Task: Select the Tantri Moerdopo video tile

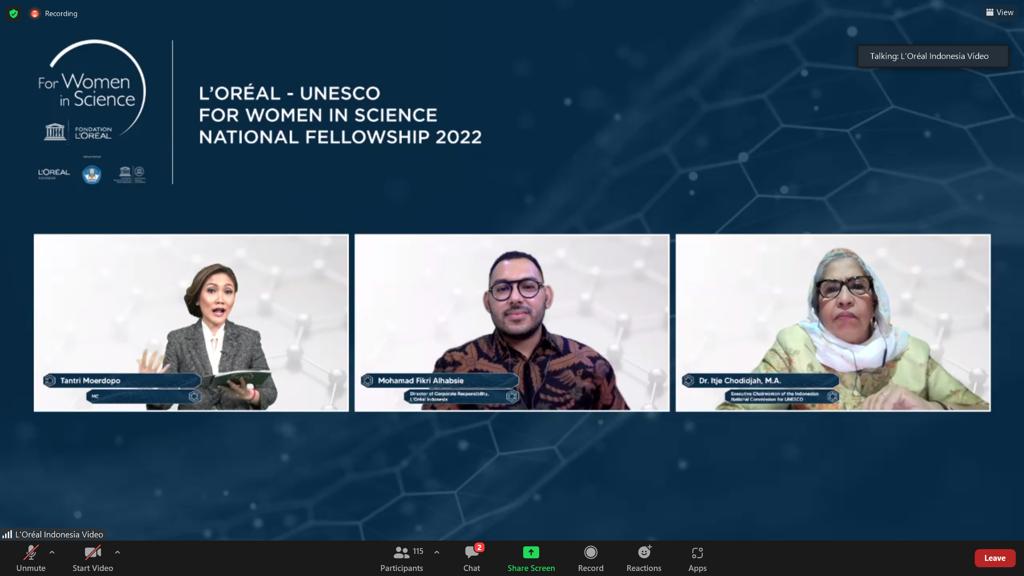Action: point(191,323)
